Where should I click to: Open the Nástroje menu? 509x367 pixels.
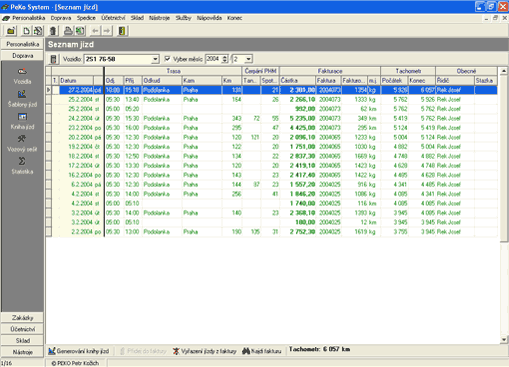point(159,18)
